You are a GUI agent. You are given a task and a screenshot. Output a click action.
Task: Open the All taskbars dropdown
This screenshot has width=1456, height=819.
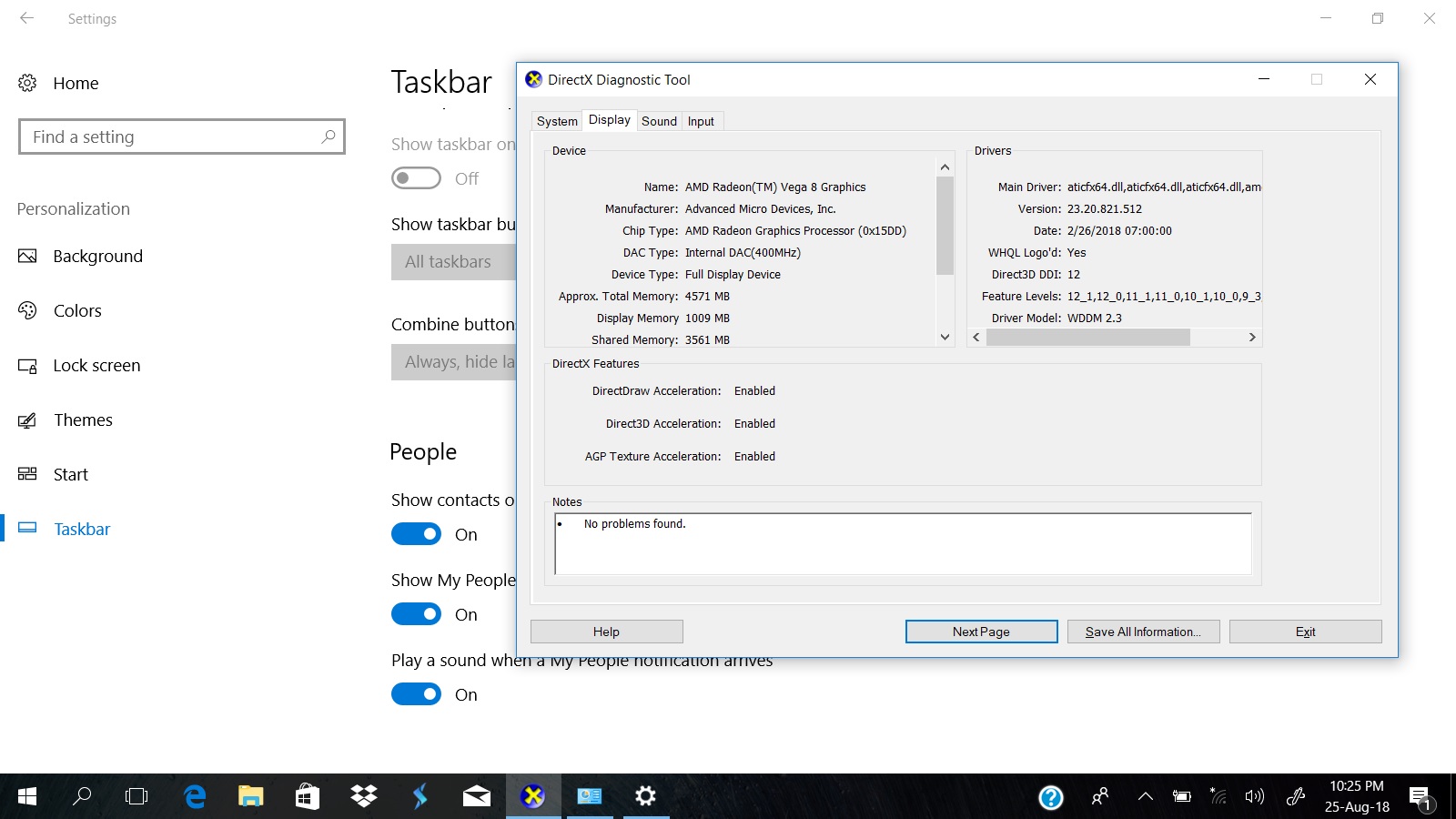(454, 262)
